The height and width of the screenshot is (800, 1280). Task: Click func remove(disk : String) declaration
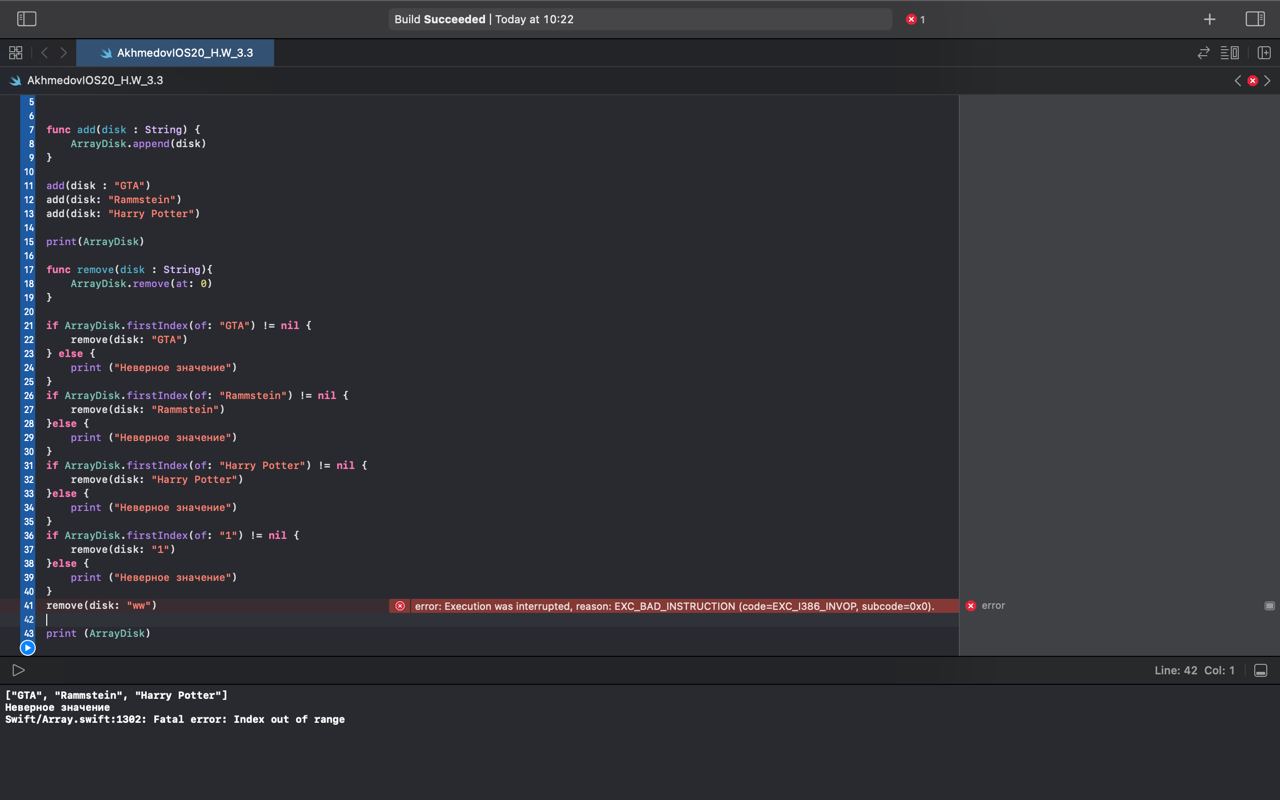pyautogui.click(x=129, y=270)
